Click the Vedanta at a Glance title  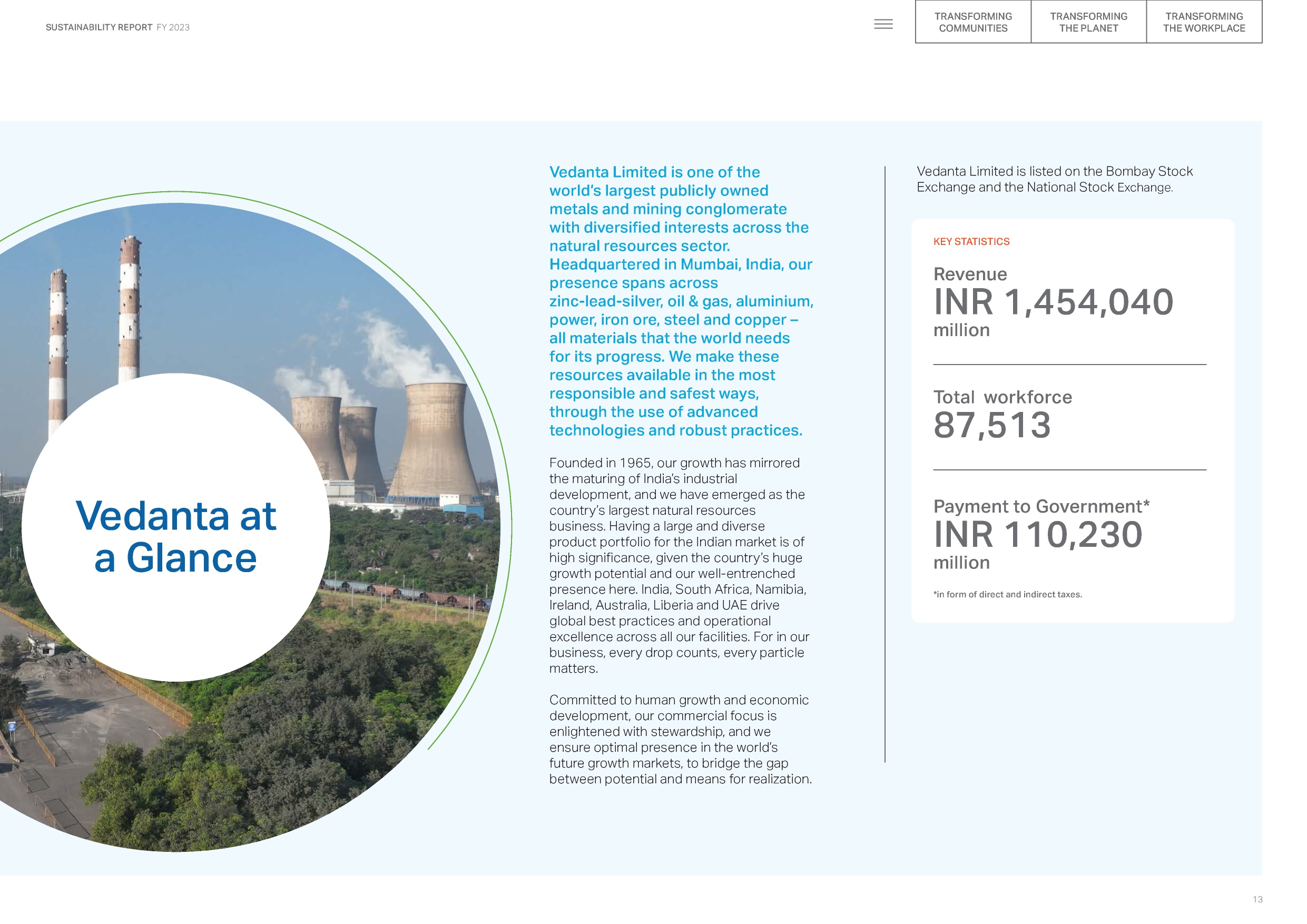click(176, 536)
